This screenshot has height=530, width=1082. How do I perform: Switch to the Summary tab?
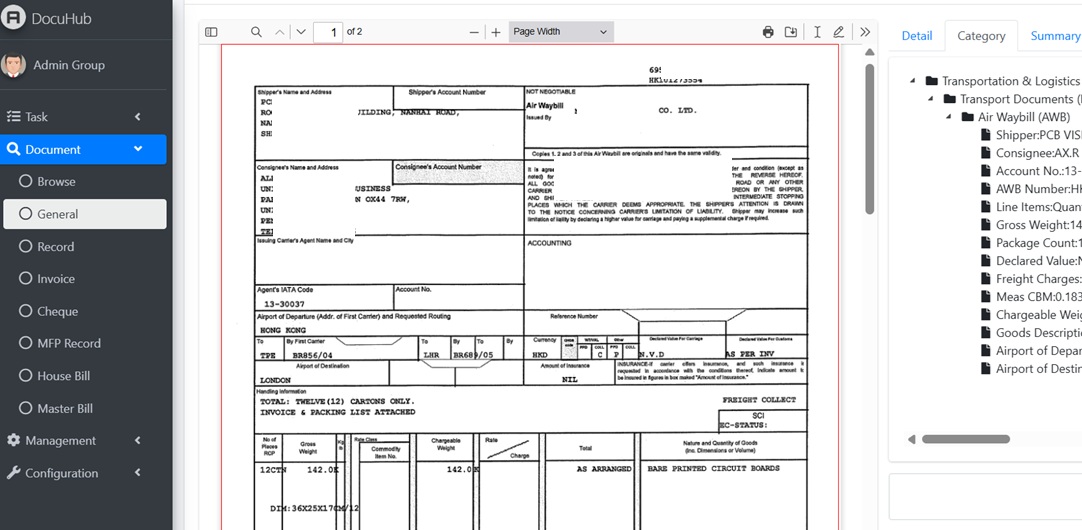coord(1054,36)
